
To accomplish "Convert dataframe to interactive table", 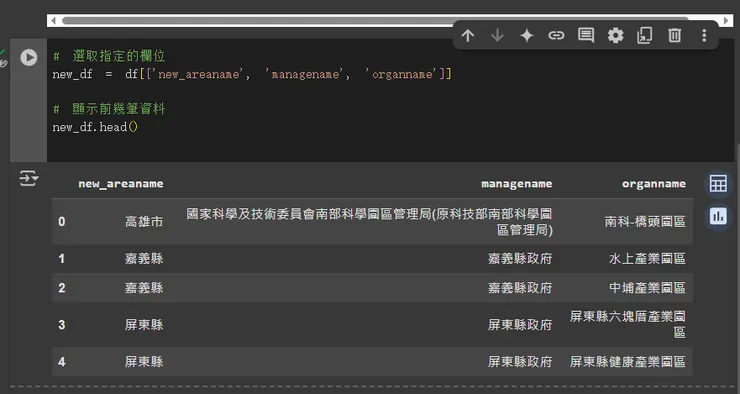I will point(718,184).
